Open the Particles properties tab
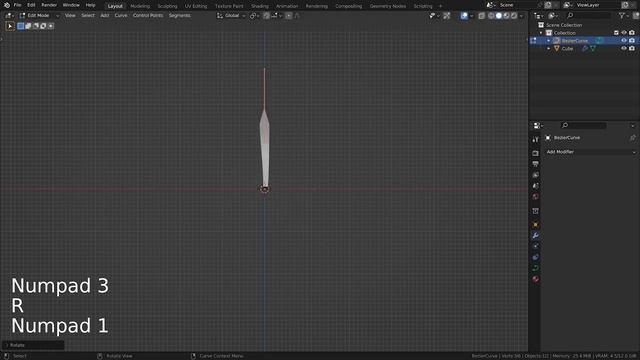This screenshot has height=360, width=640. 536,246
